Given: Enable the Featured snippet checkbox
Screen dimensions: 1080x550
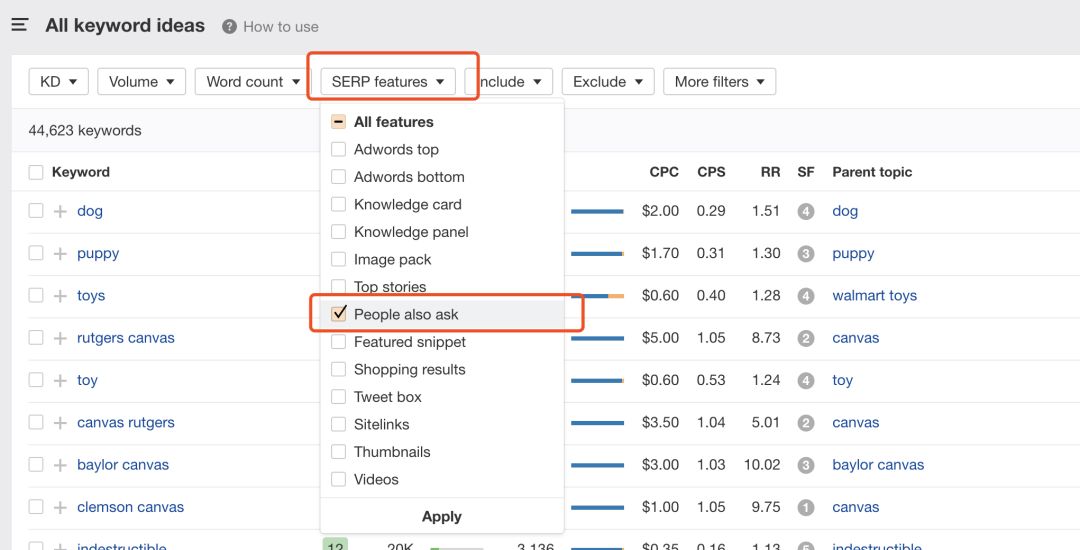Looking at the screenshot, I should 339,342.
